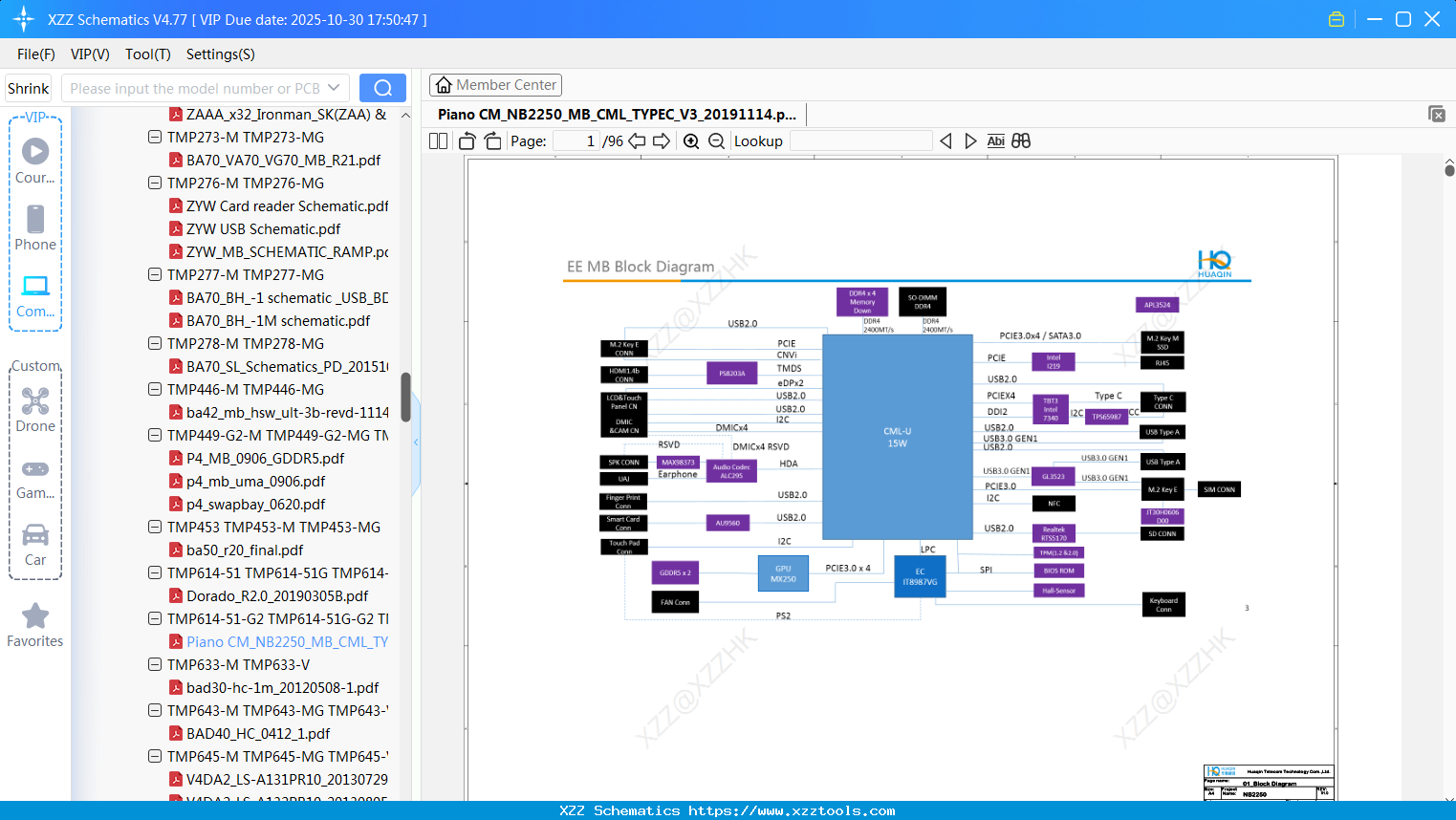Open the Phone category in sidebar

[35, 228]
